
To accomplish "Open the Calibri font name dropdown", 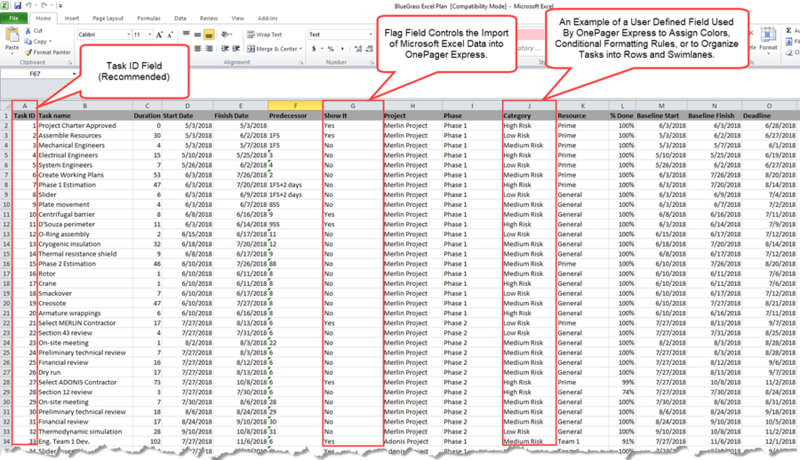I will click(x=129, y=35).
